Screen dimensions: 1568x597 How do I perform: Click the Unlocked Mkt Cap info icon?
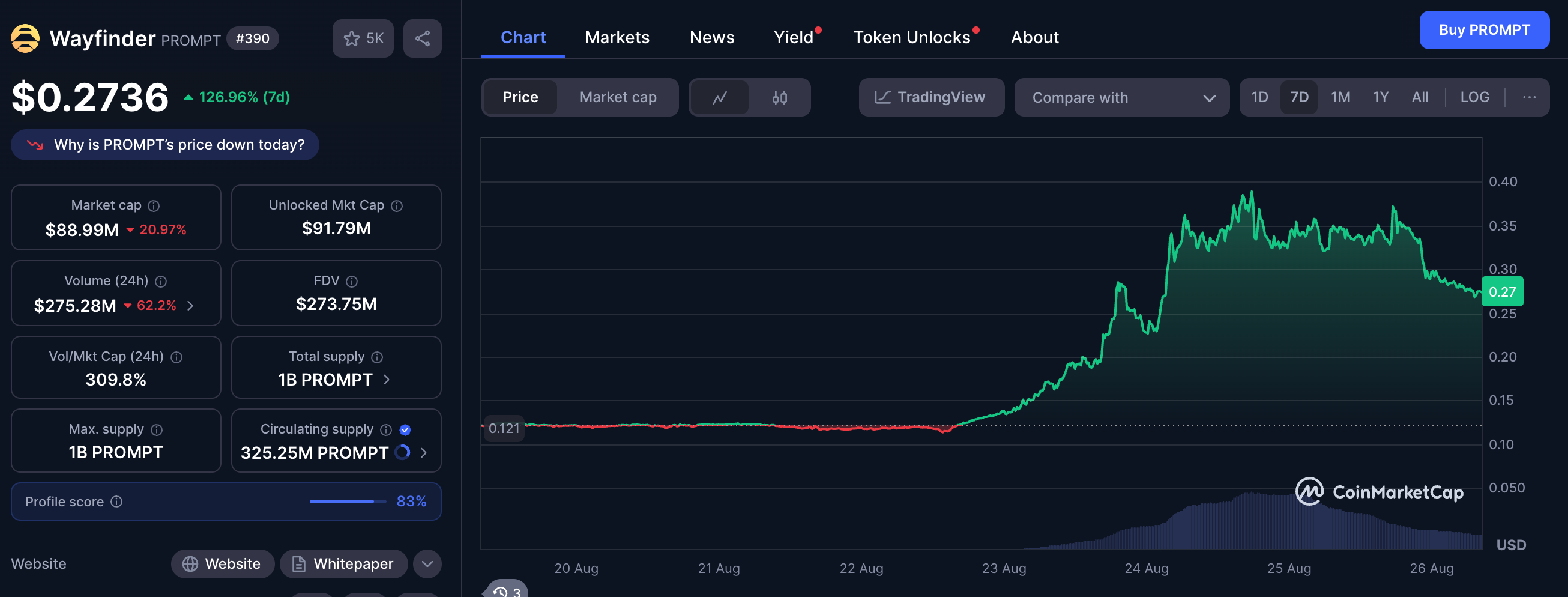coord(397,206)
